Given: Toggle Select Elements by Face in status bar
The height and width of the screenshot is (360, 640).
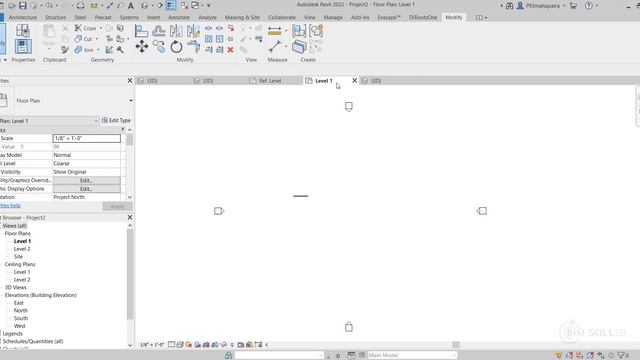Looking at the screenshot, I should (590, 356).
